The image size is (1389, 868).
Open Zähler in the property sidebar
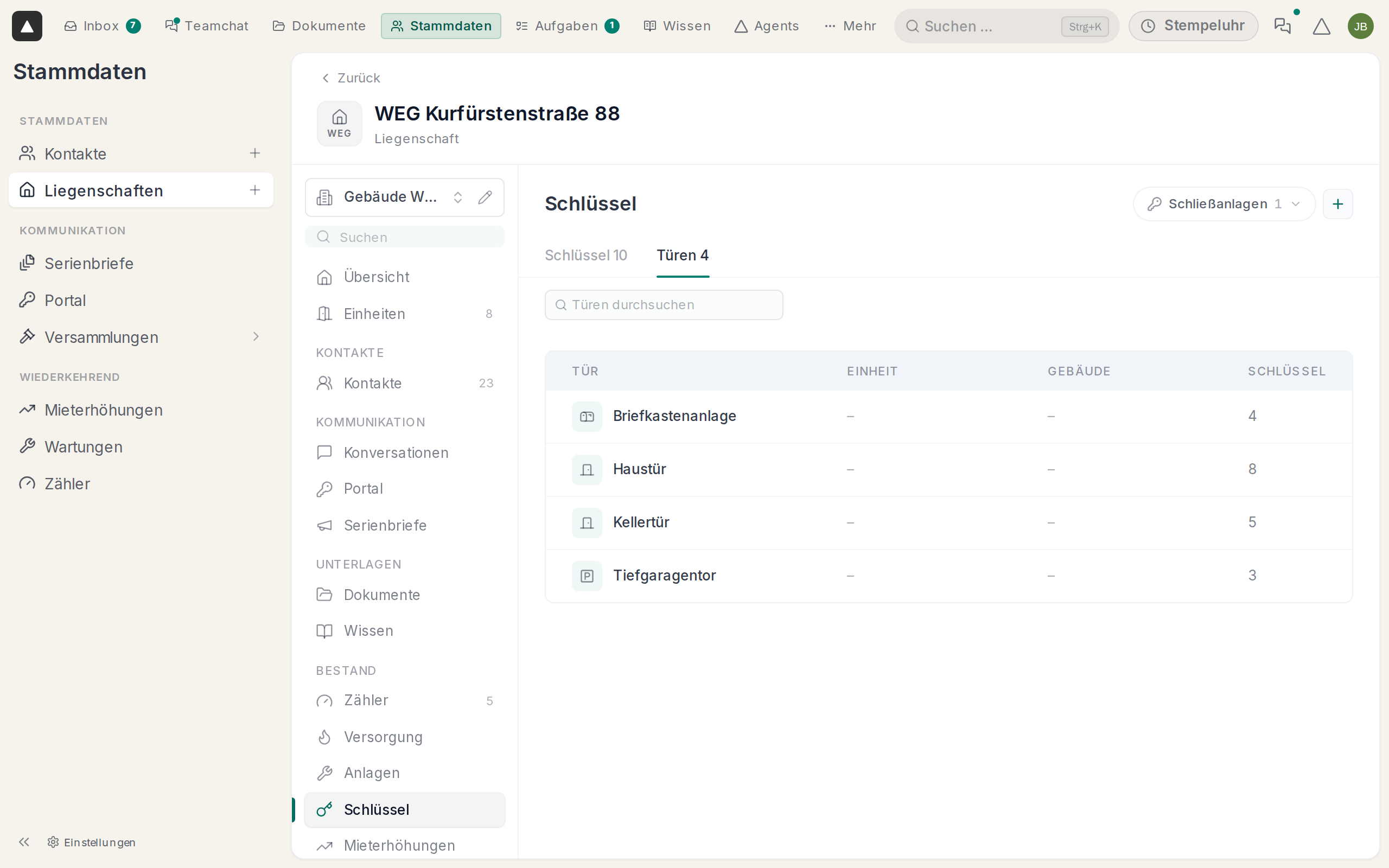click(404, 700)
